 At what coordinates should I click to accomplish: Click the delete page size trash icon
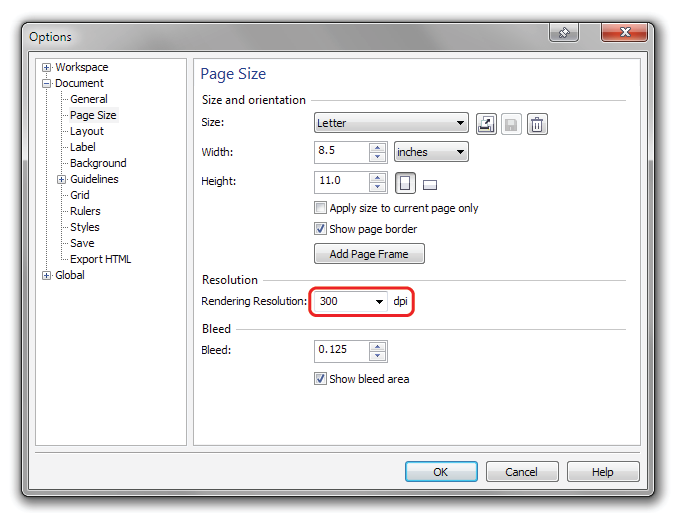537,124
